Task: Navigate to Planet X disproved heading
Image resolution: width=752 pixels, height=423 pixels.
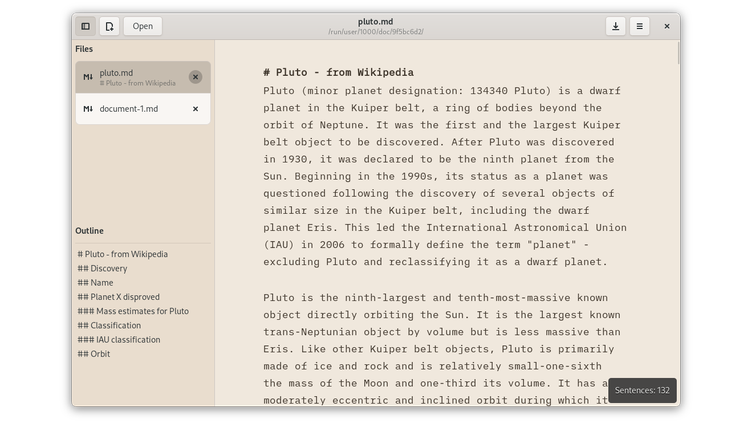Action: (118, 297)
